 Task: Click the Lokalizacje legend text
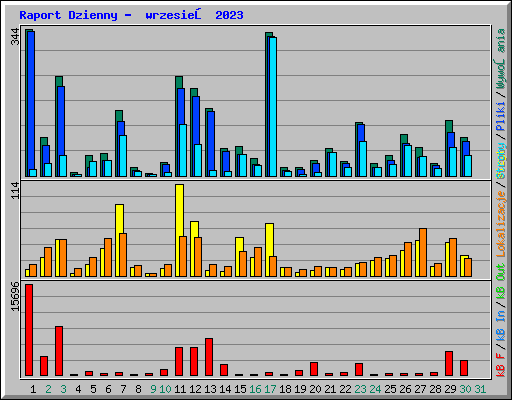(500, 224)
